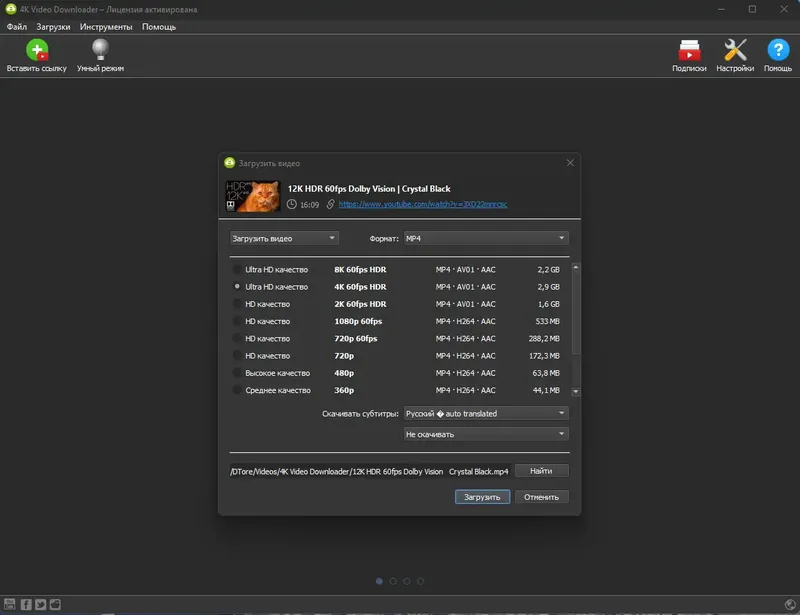This screenshot has width=800, height=615.
Task: Click the clock duration icon near 16:09
Action: (291, 204)
